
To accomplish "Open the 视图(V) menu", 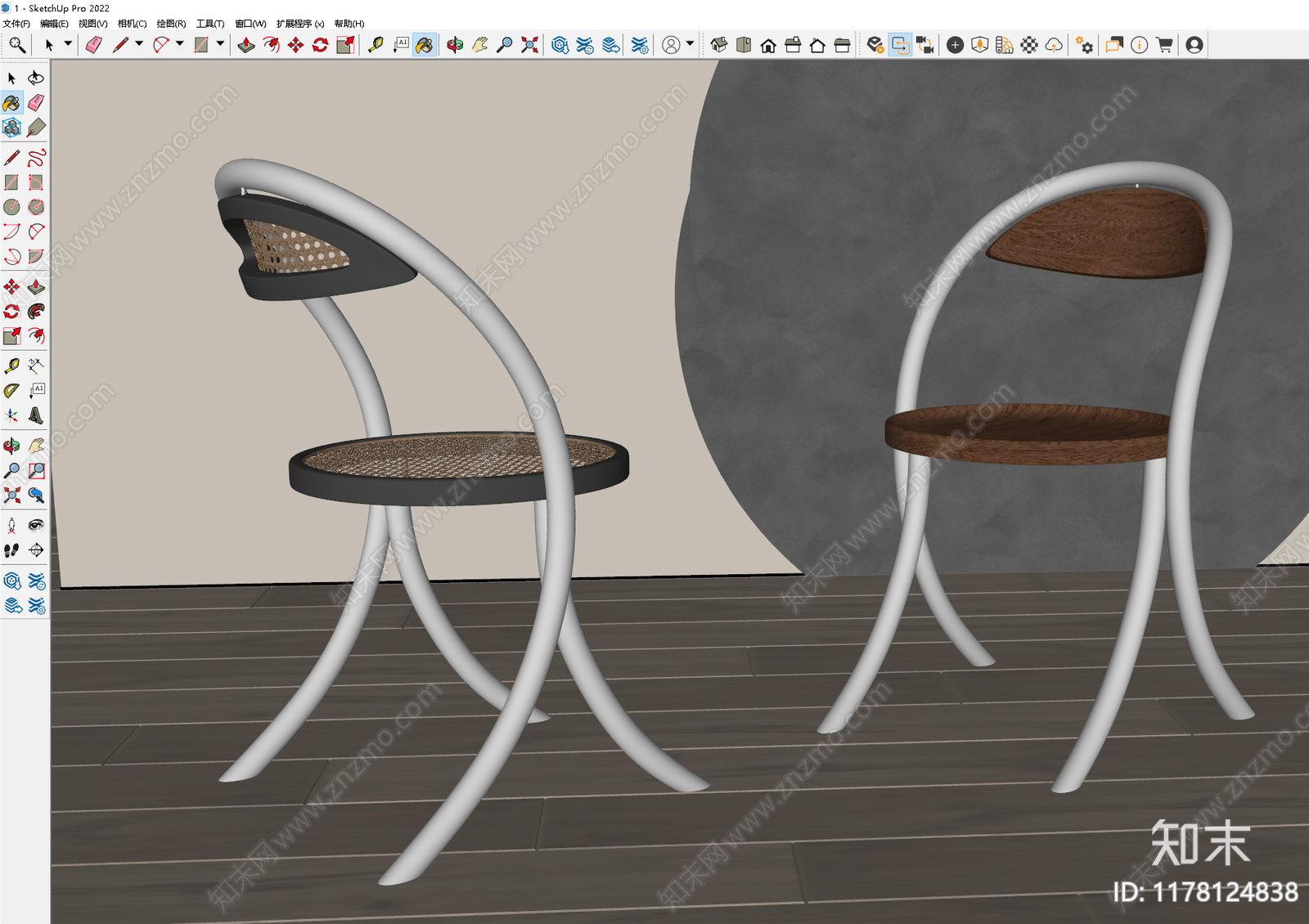I will tap(92, 24).
